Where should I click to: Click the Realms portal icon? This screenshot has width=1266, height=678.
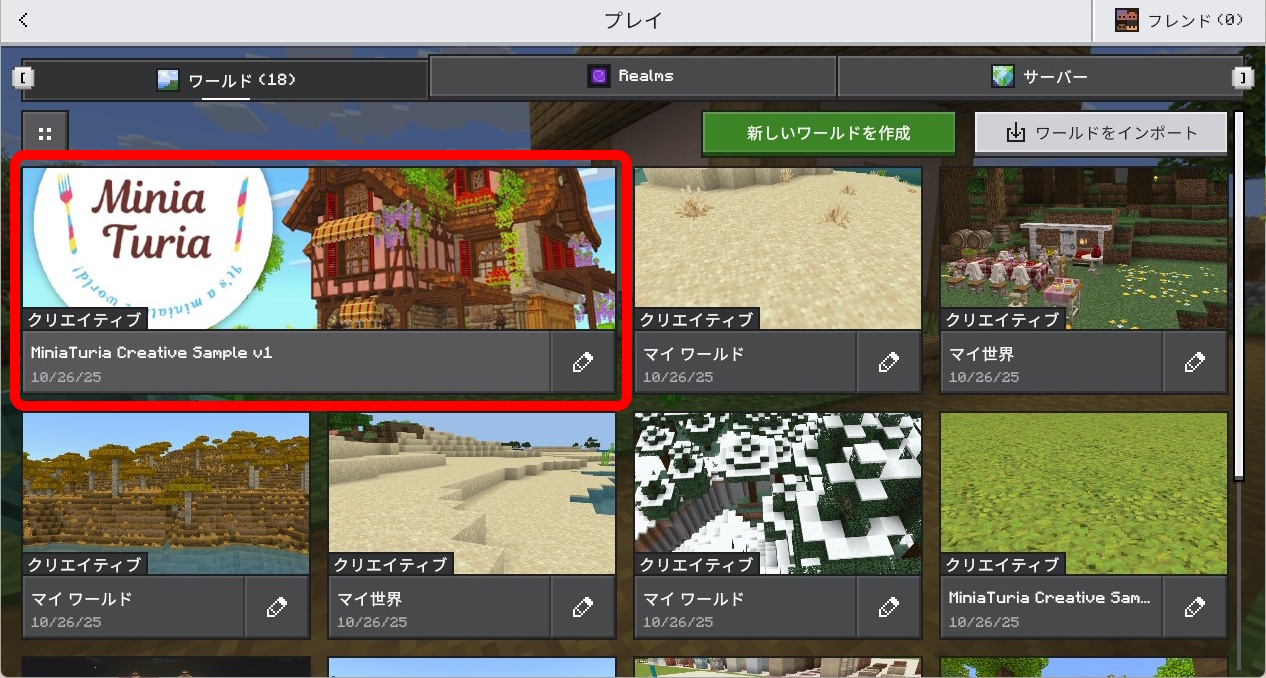[598, 75]
